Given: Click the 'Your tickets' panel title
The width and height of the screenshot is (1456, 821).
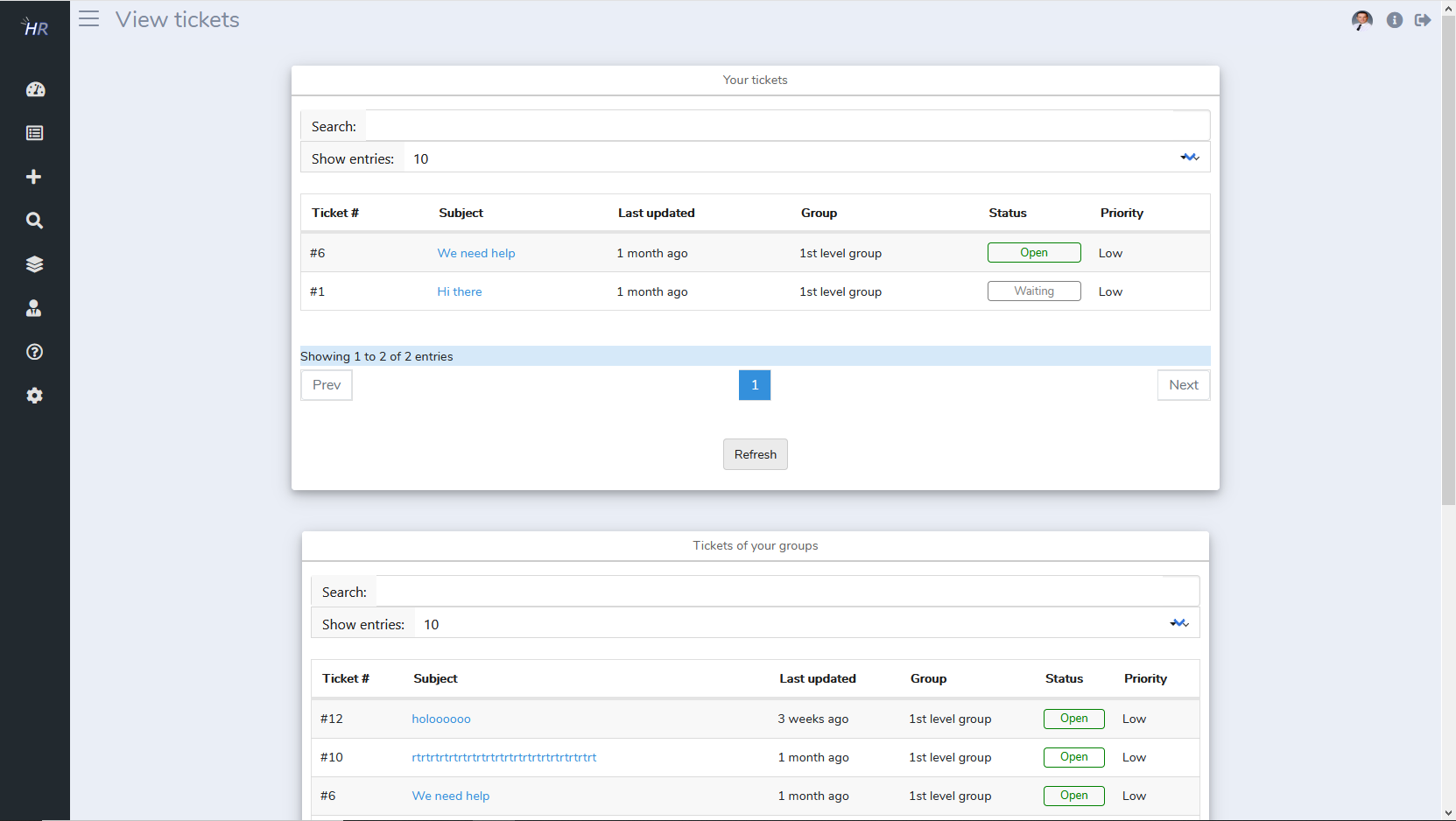Looking at the screenshot, I should [755, 80].
